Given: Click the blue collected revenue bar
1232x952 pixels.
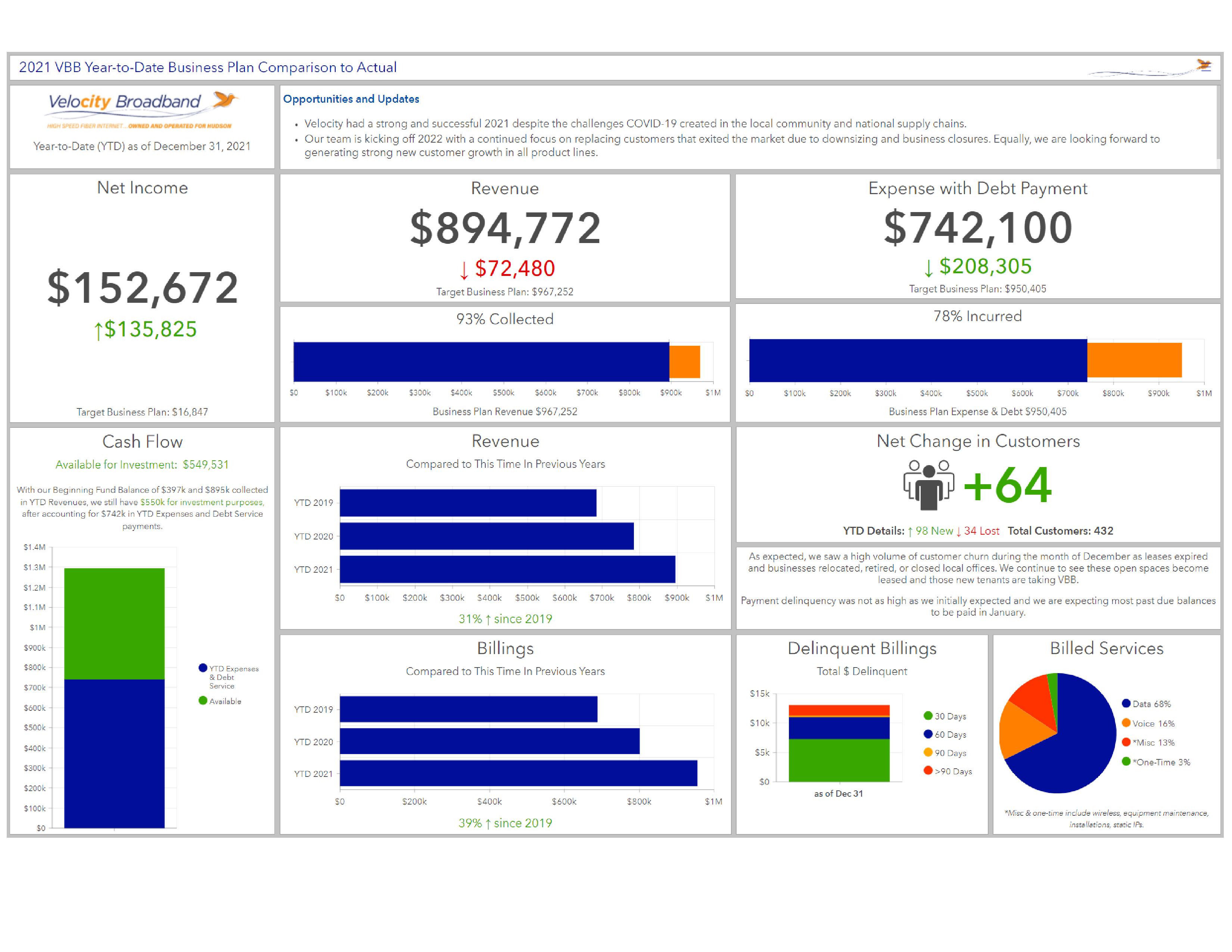Looking at the screenshot, I should (x=481, y=361).
